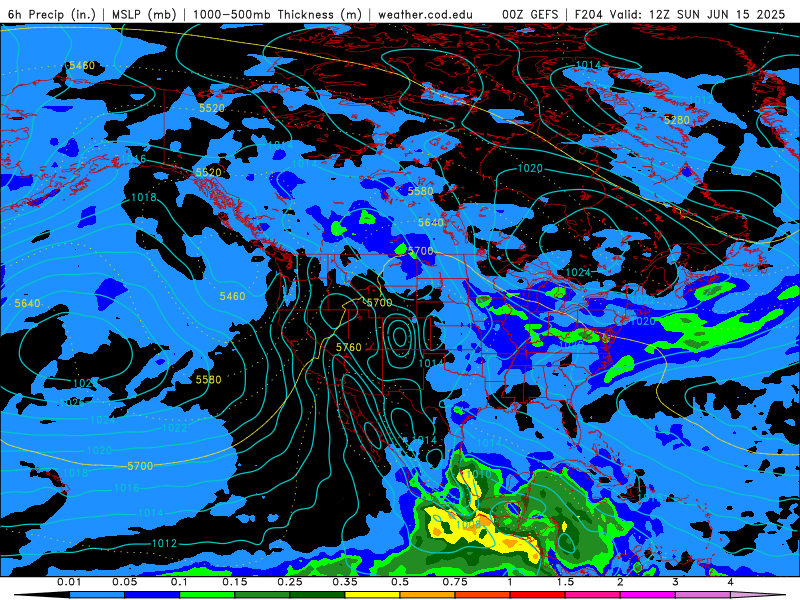The image size is (800, 600).
Task: Click the legend tick label '0.35'
Action: coord(345,582)
